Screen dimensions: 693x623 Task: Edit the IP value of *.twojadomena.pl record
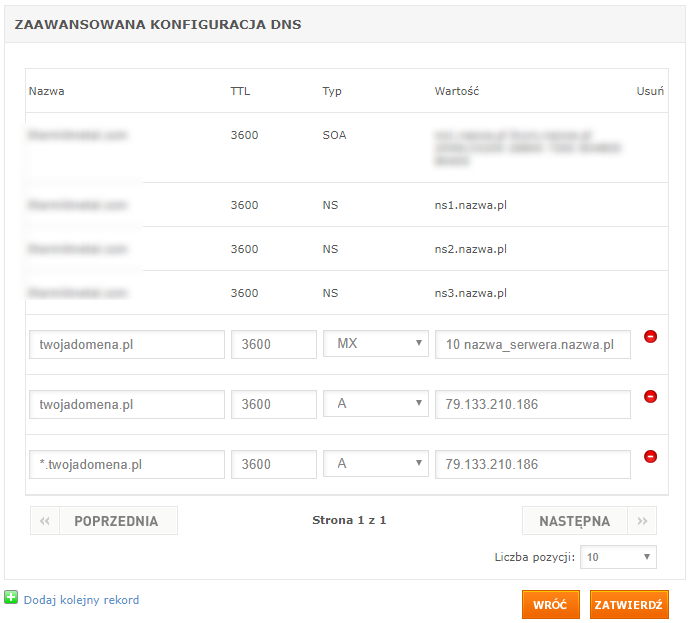click(x=533, y=464)
